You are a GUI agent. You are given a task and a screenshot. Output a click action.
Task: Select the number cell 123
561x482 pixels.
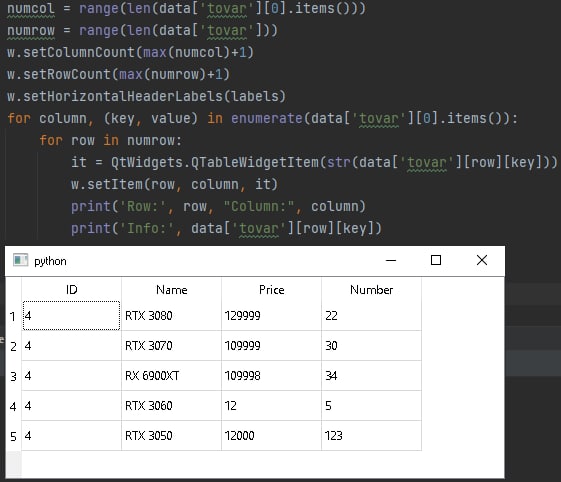click(x=371, y=436)
